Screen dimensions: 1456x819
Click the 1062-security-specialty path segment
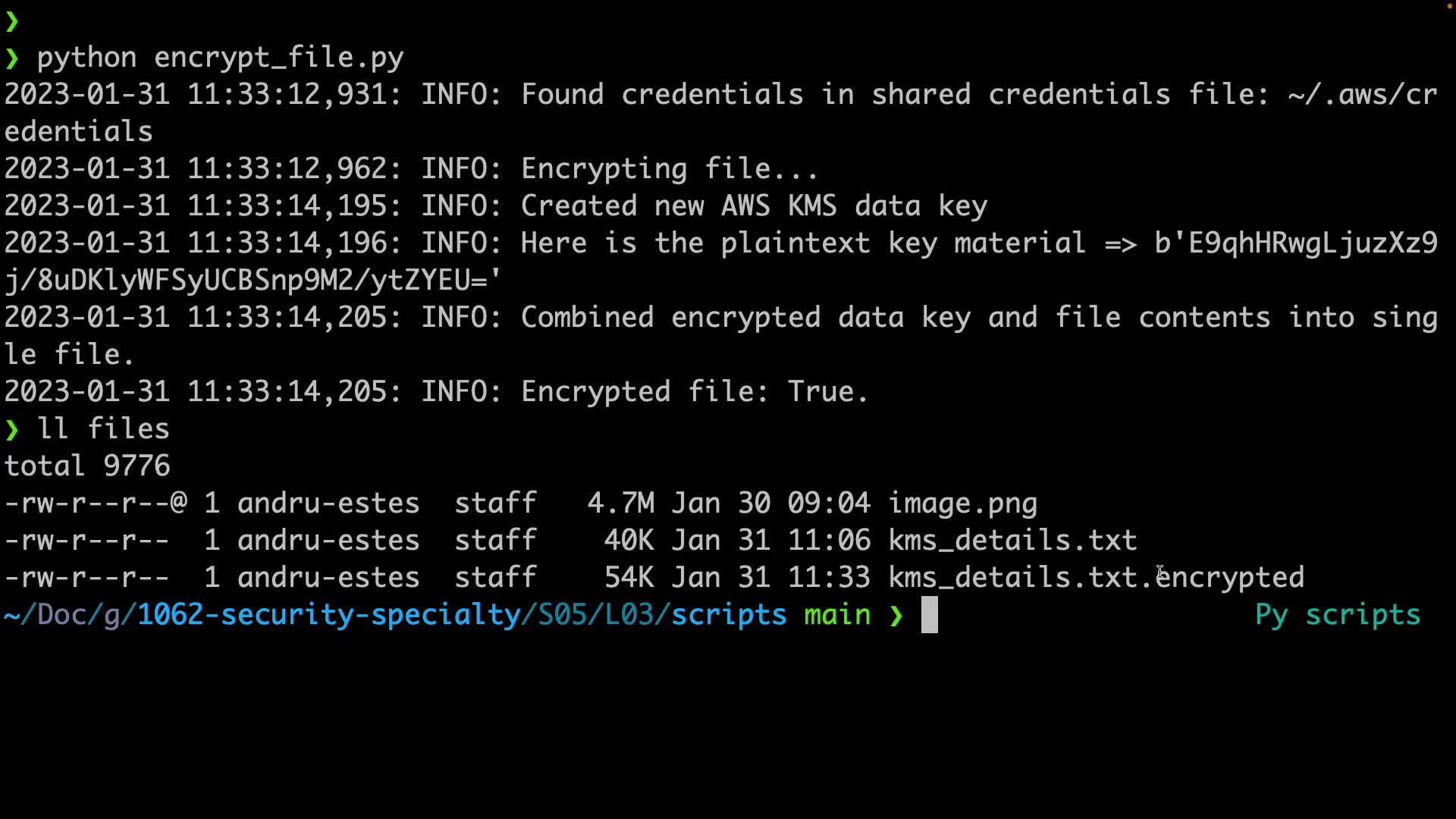coord(328,615)
